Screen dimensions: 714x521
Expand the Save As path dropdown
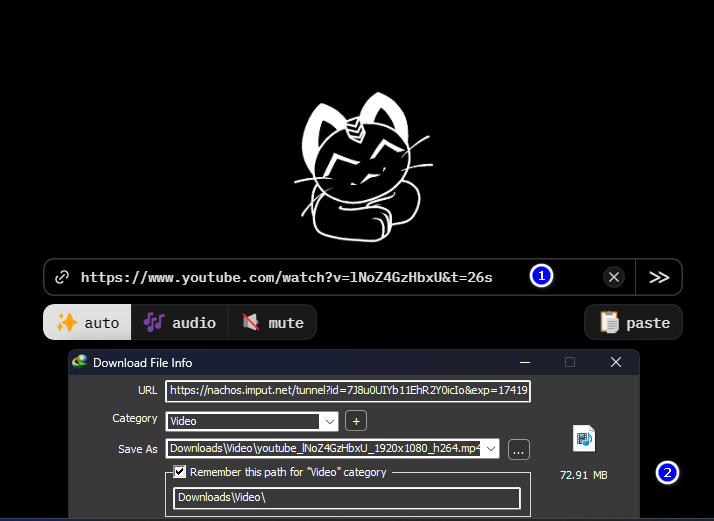pyautogui.click(x=491, y=449)
